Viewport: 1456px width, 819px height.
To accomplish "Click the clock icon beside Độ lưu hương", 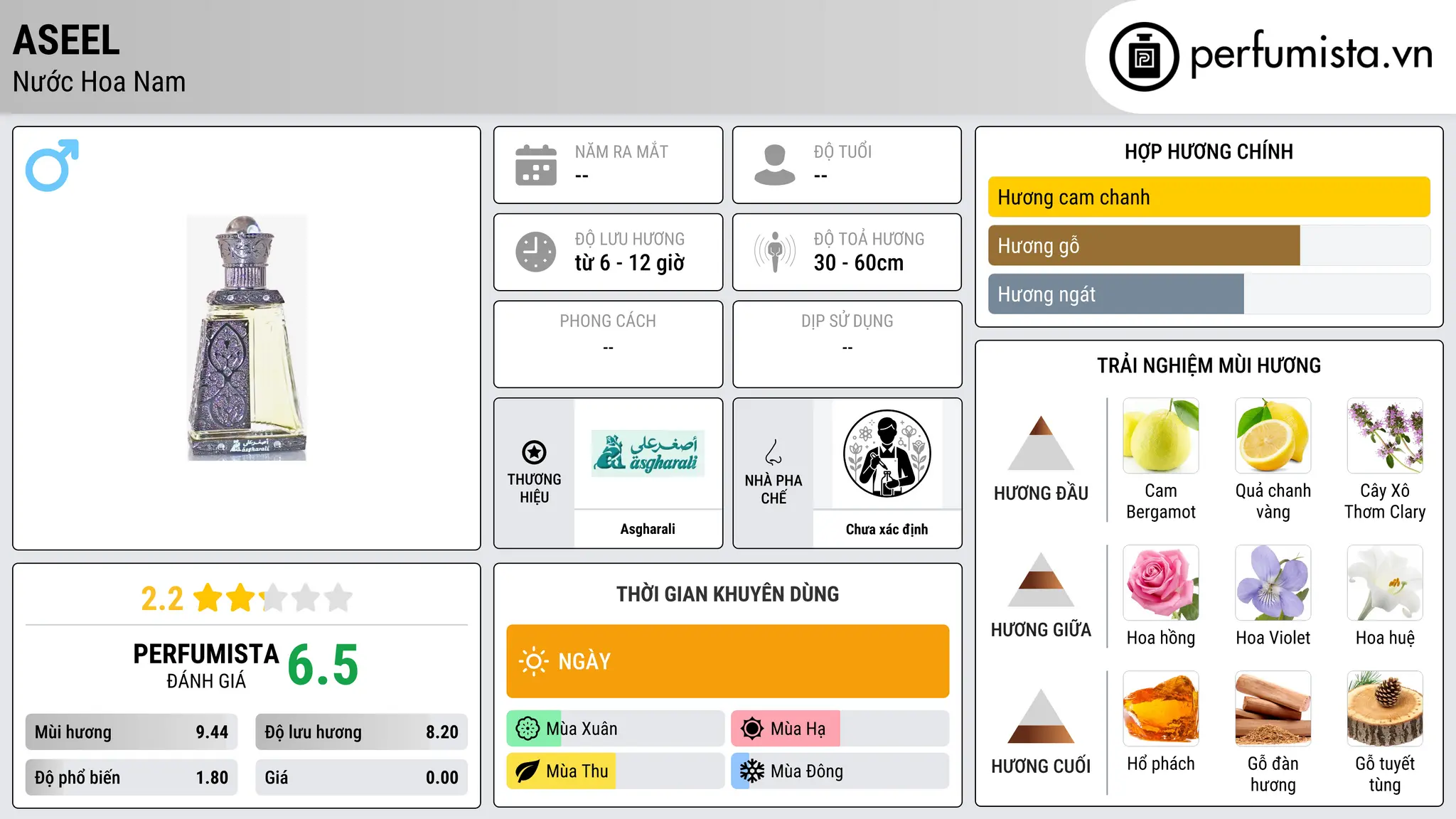I will click(x=536, y=252).
